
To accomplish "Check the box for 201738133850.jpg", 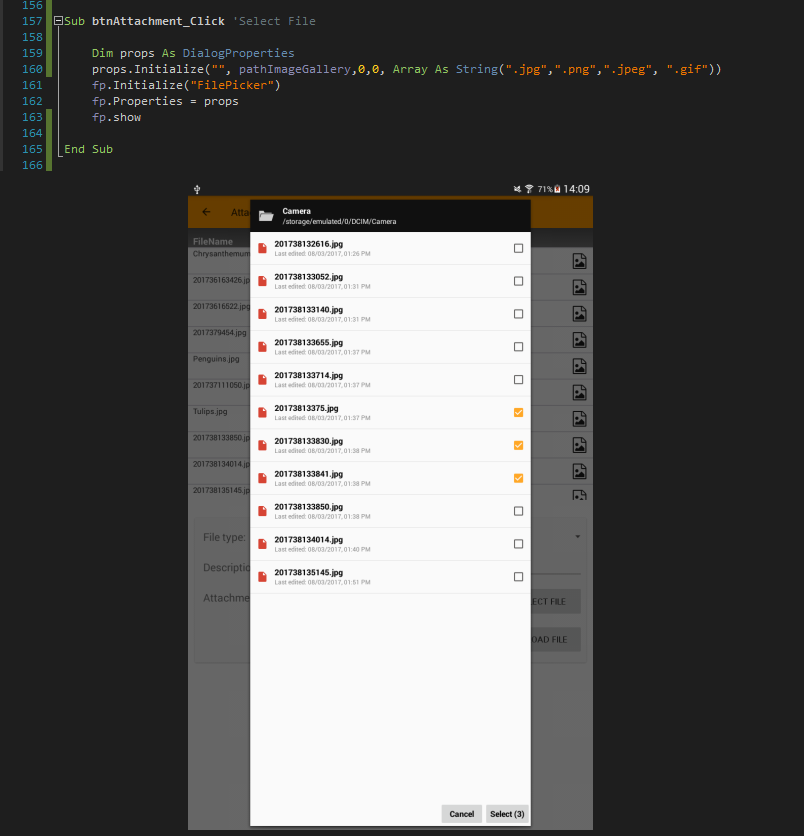I will [x=518, y=511].
